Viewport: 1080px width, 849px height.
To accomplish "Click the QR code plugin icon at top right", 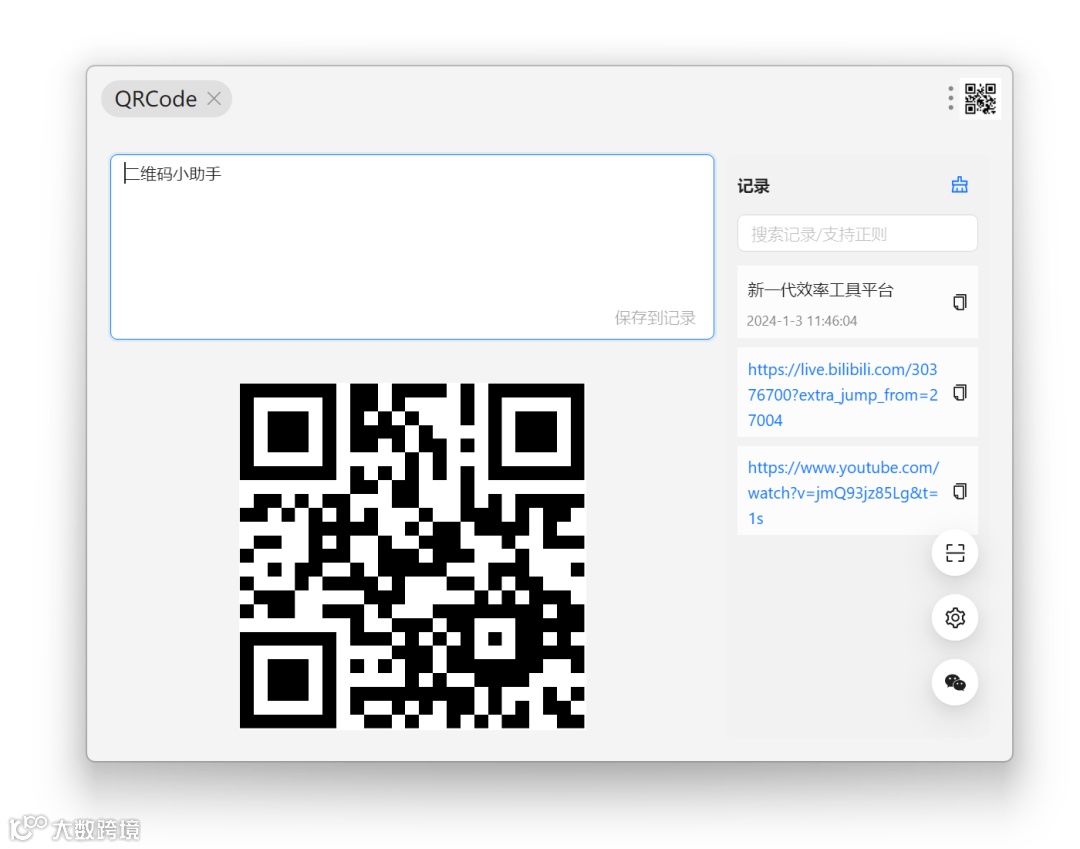I will pos(980,99).
